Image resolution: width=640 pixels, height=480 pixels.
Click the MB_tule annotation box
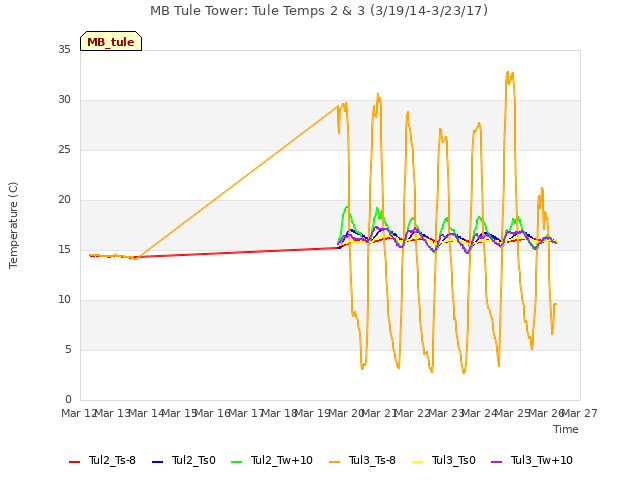coord(111,41)
